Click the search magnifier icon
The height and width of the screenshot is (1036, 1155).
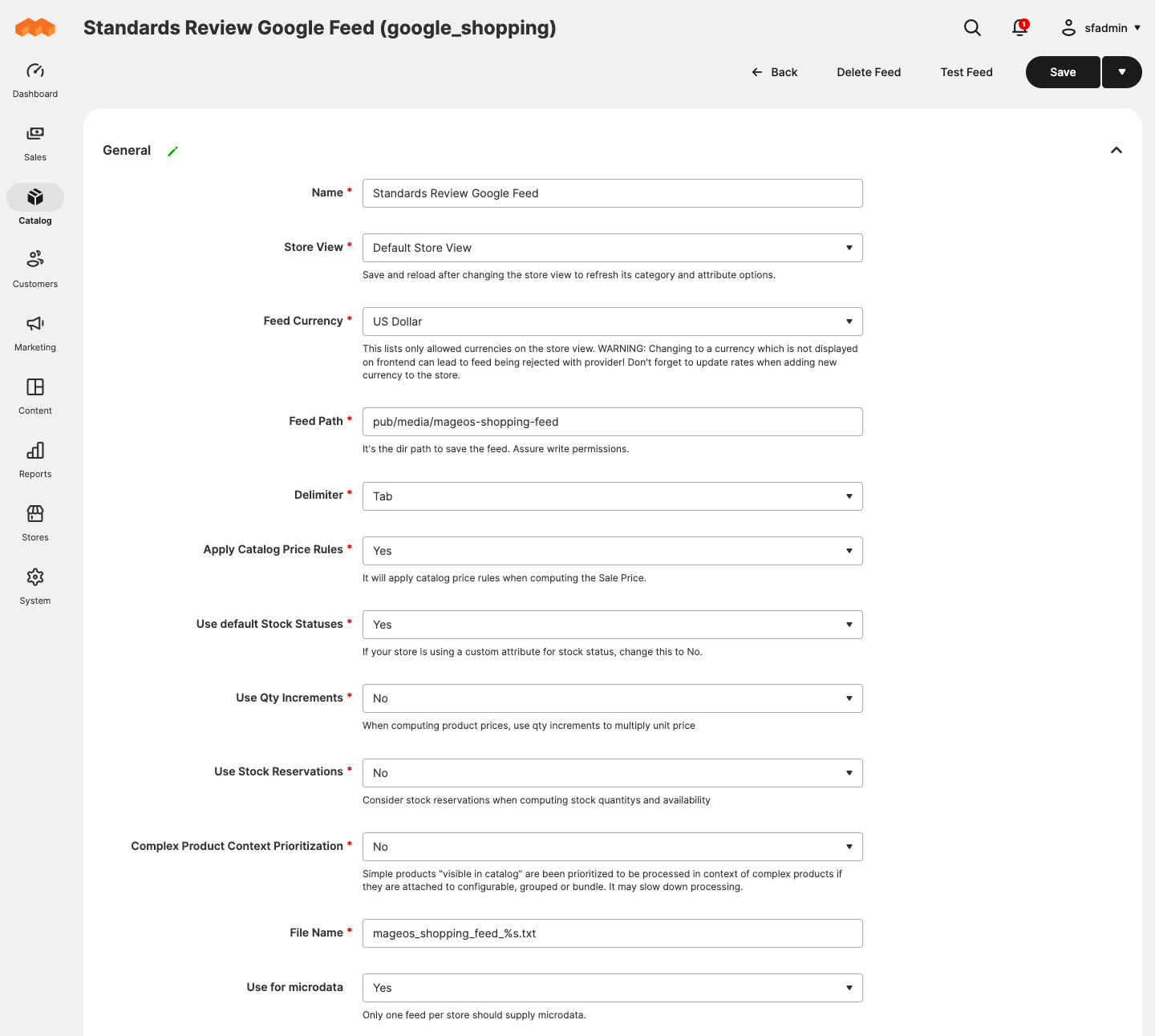click(972, 28)
